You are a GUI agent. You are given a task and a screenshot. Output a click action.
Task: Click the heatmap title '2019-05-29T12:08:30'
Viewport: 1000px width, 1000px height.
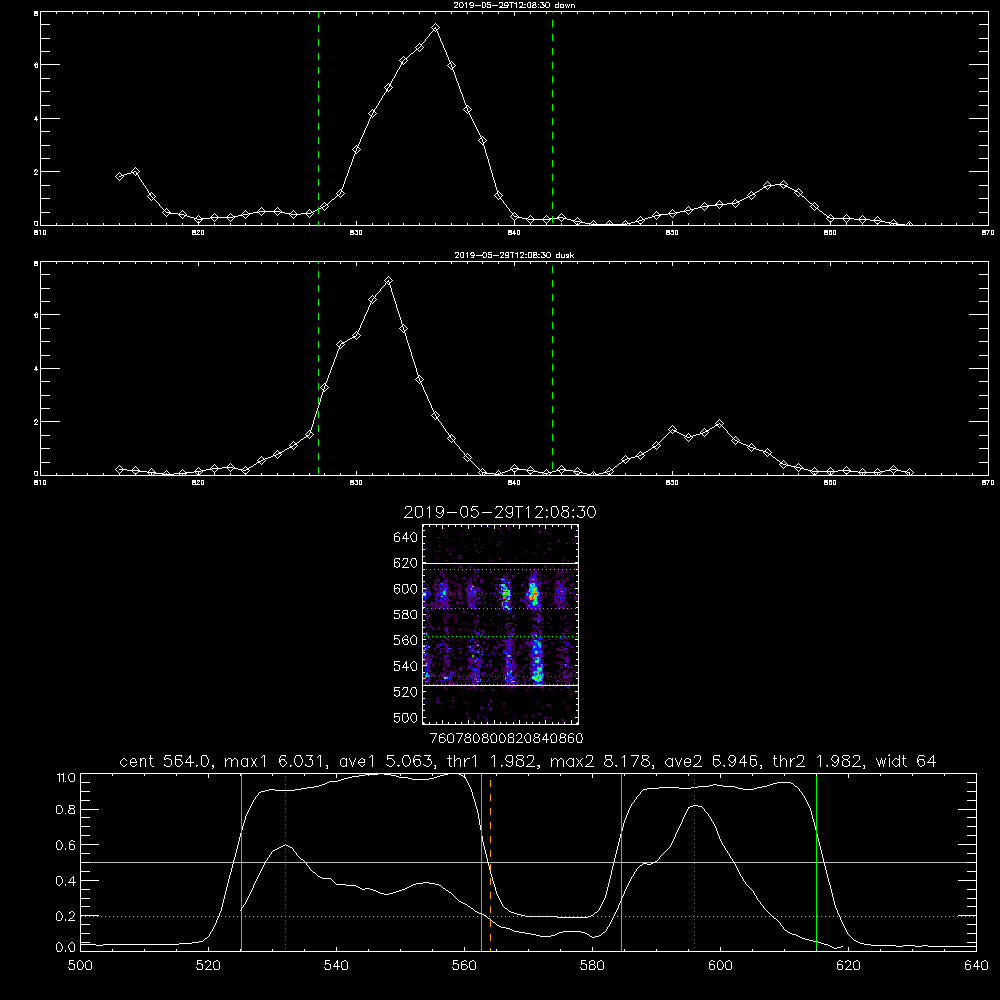click(x=499, y=512)
